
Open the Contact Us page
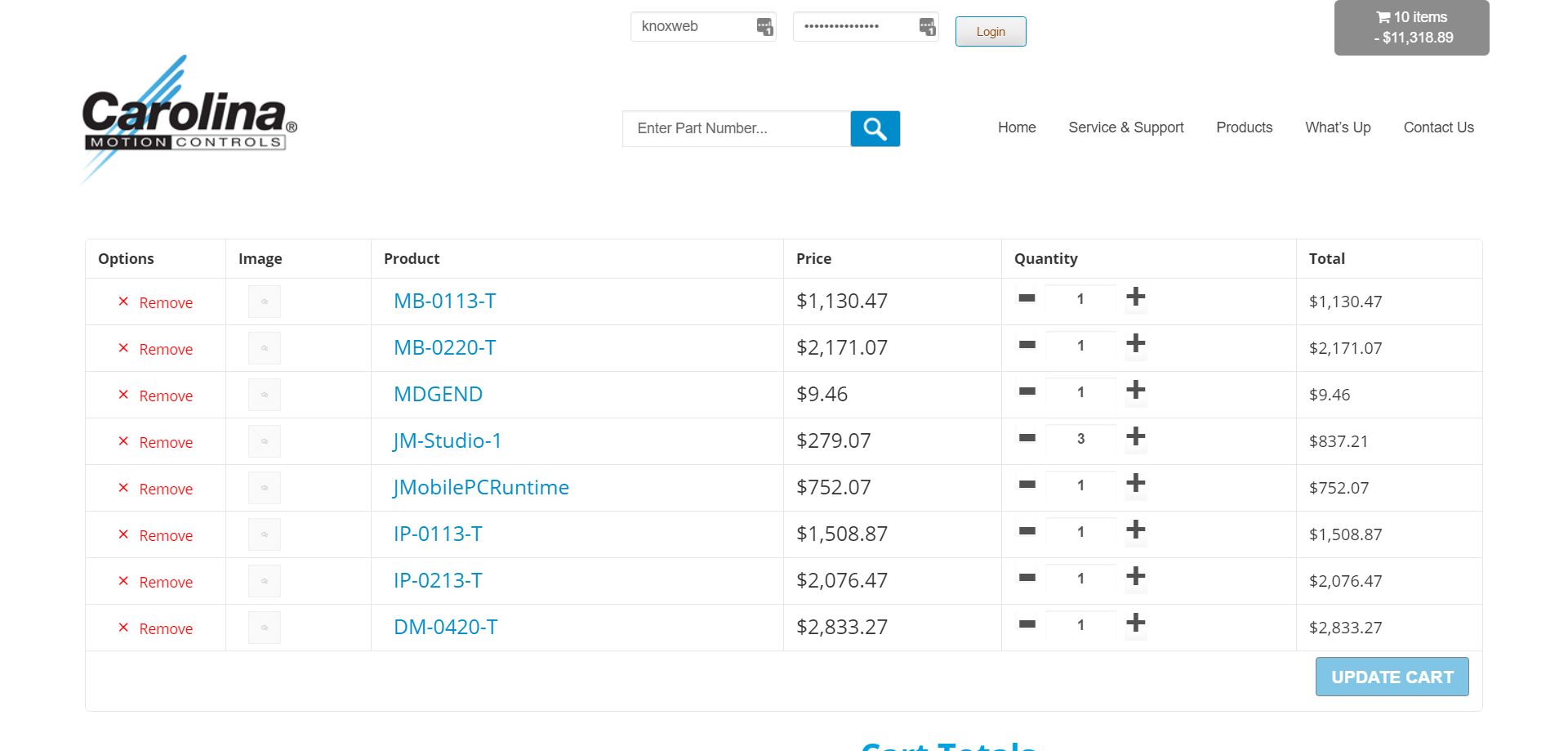click(1439, 127)
